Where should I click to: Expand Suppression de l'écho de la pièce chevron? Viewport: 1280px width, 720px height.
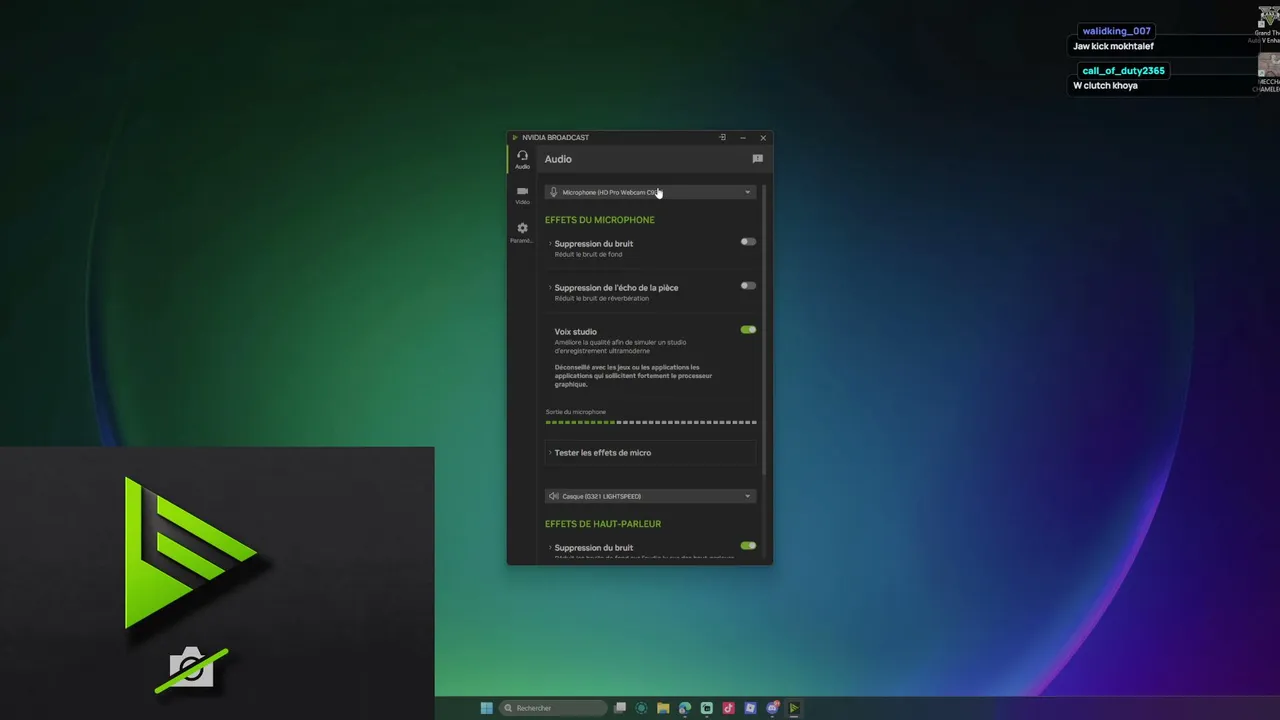pyautogui.click(x=550, y=288)
